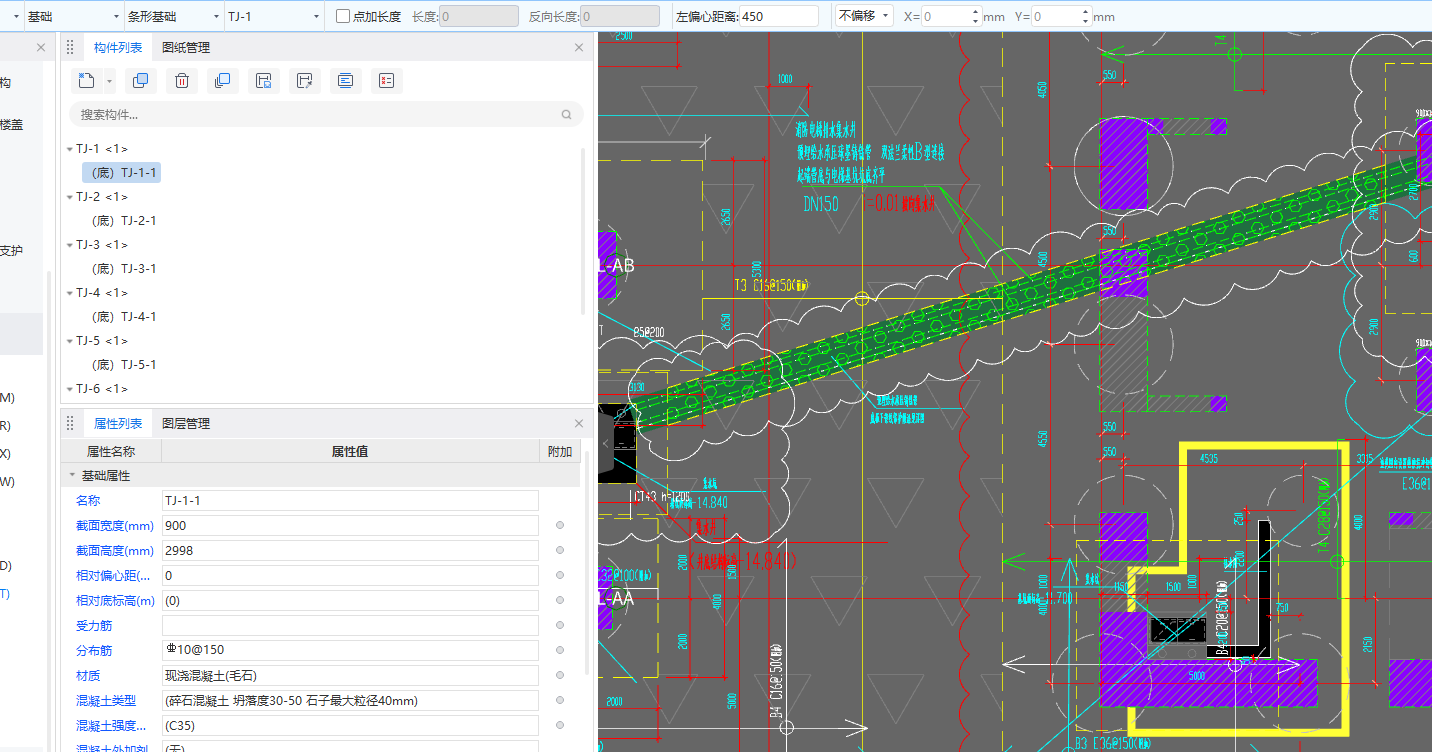1432x752 pixels.
Task: Toggle the 受力筋 附加 radio dot
Action: click(560, 625)
